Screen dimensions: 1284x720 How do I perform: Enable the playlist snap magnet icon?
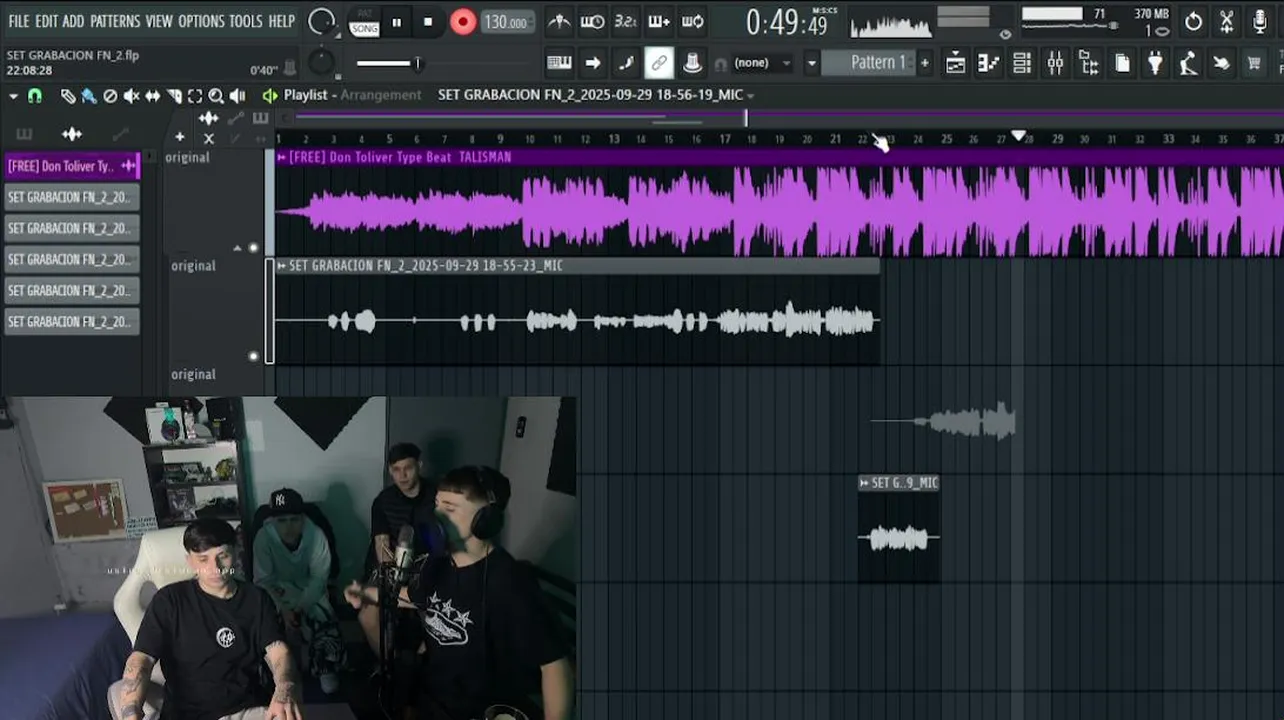click(x=35, y=96)
